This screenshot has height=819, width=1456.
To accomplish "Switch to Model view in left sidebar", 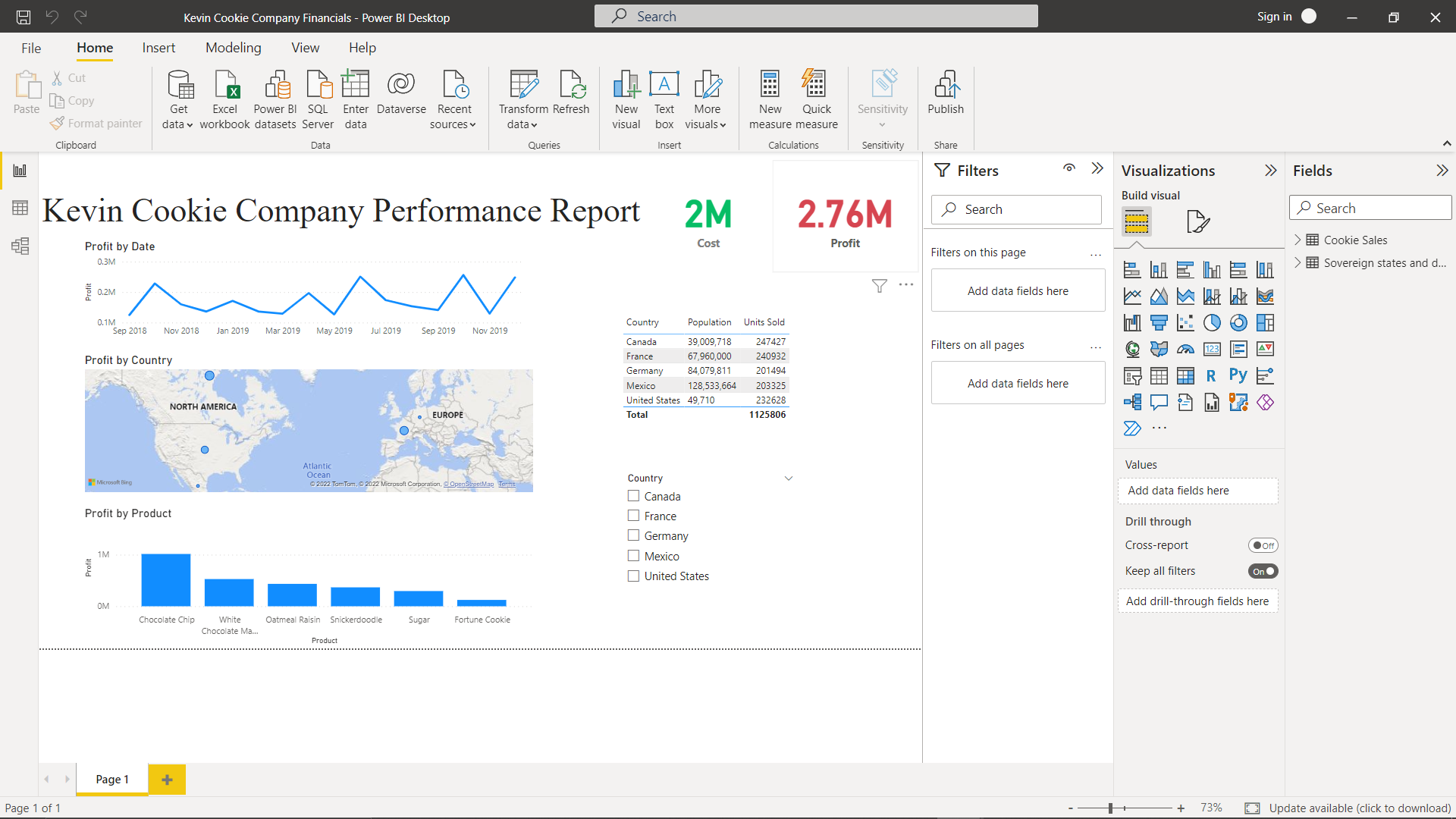I will [x=20, y=246].
